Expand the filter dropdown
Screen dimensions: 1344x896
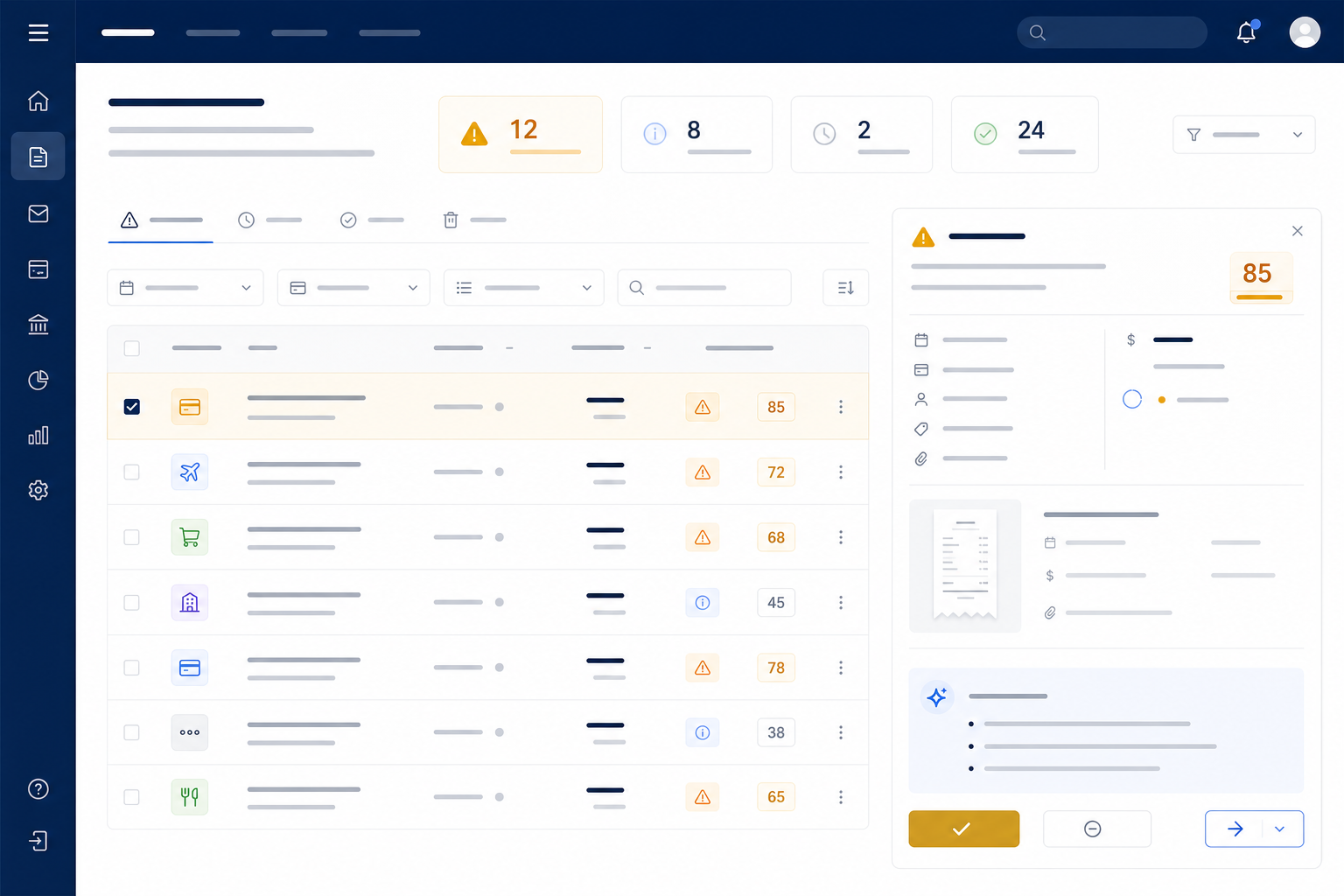pos(1243,135)
